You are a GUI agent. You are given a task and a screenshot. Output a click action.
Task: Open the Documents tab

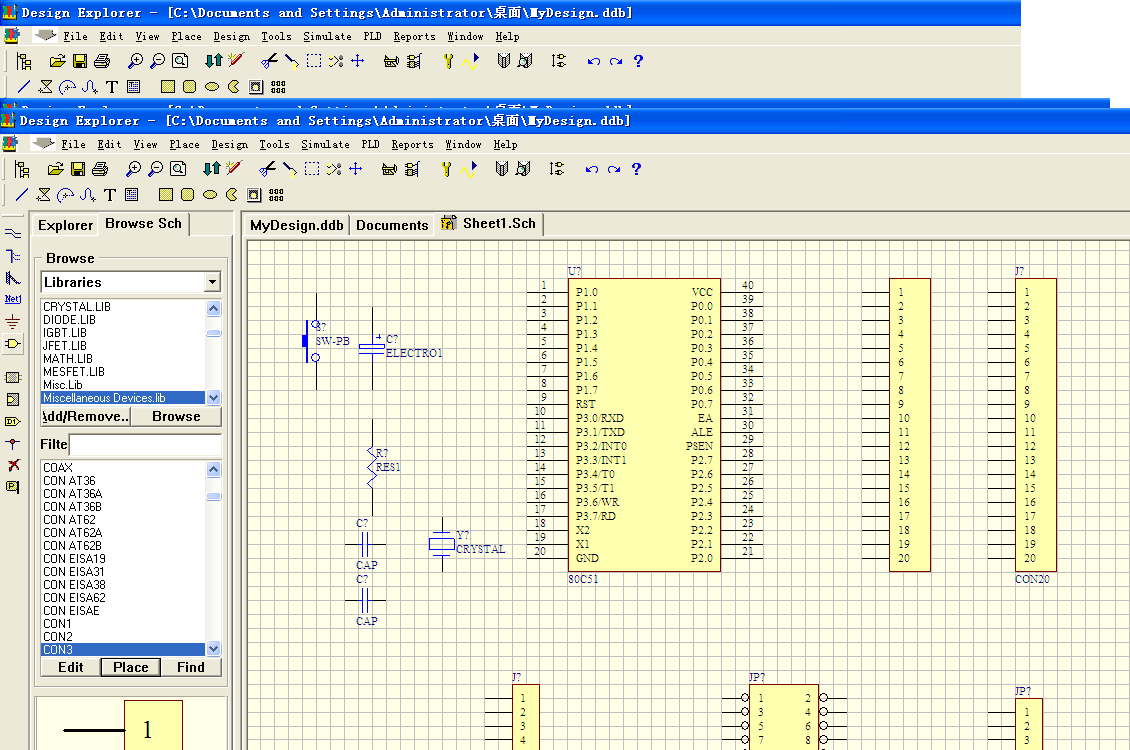point(392,225)
